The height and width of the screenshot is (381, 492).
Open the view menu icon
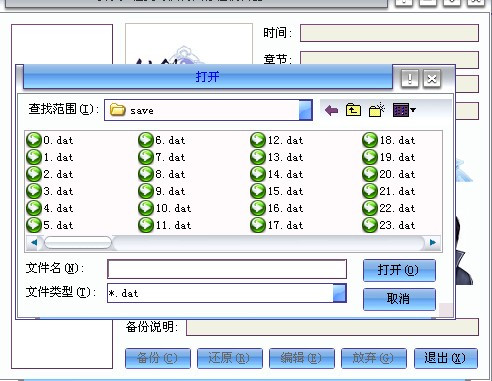pos(404,110)
